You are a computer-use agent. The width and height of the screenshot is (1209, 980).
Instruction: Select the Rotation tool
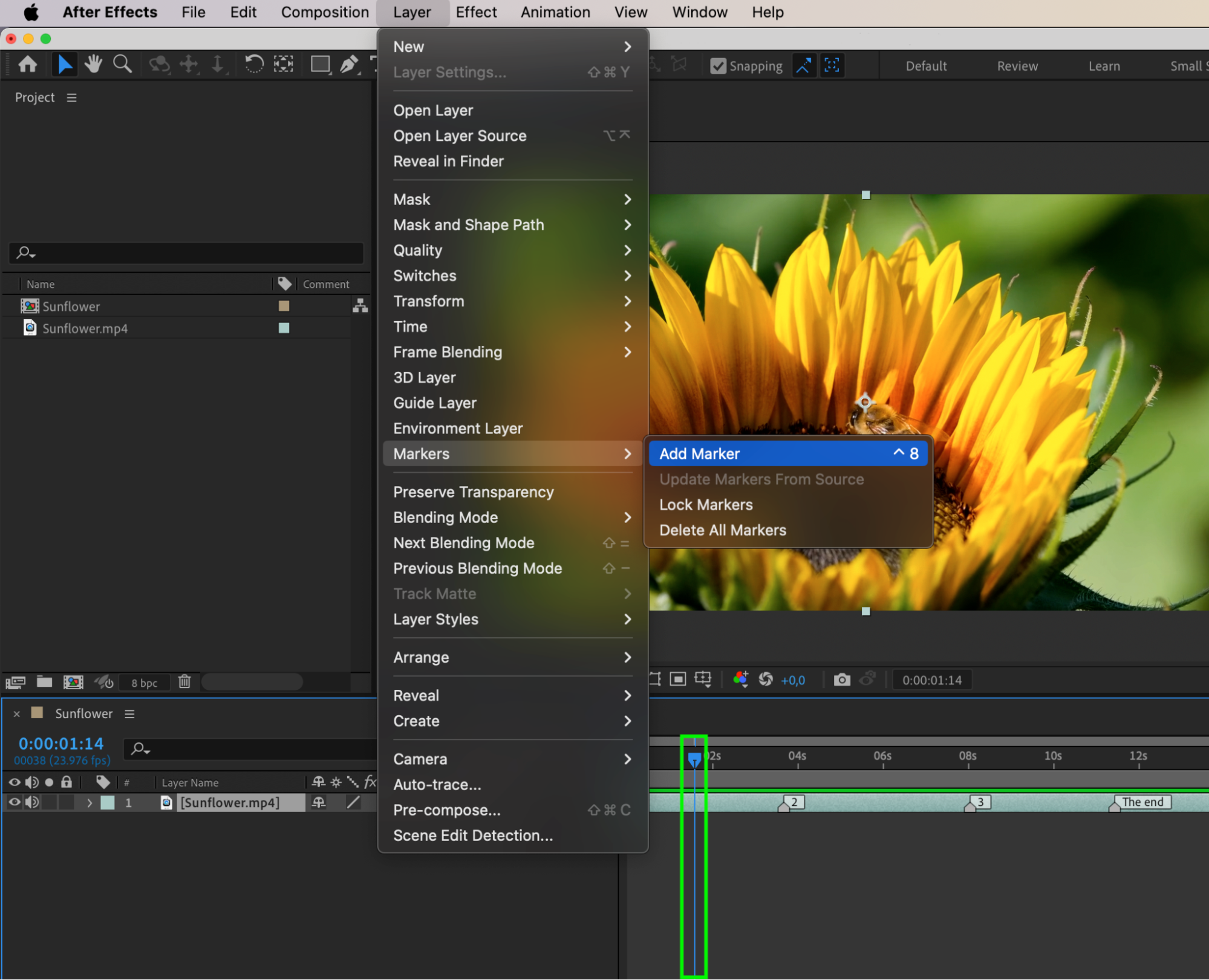pyautogui.click(x=254, y=64)
